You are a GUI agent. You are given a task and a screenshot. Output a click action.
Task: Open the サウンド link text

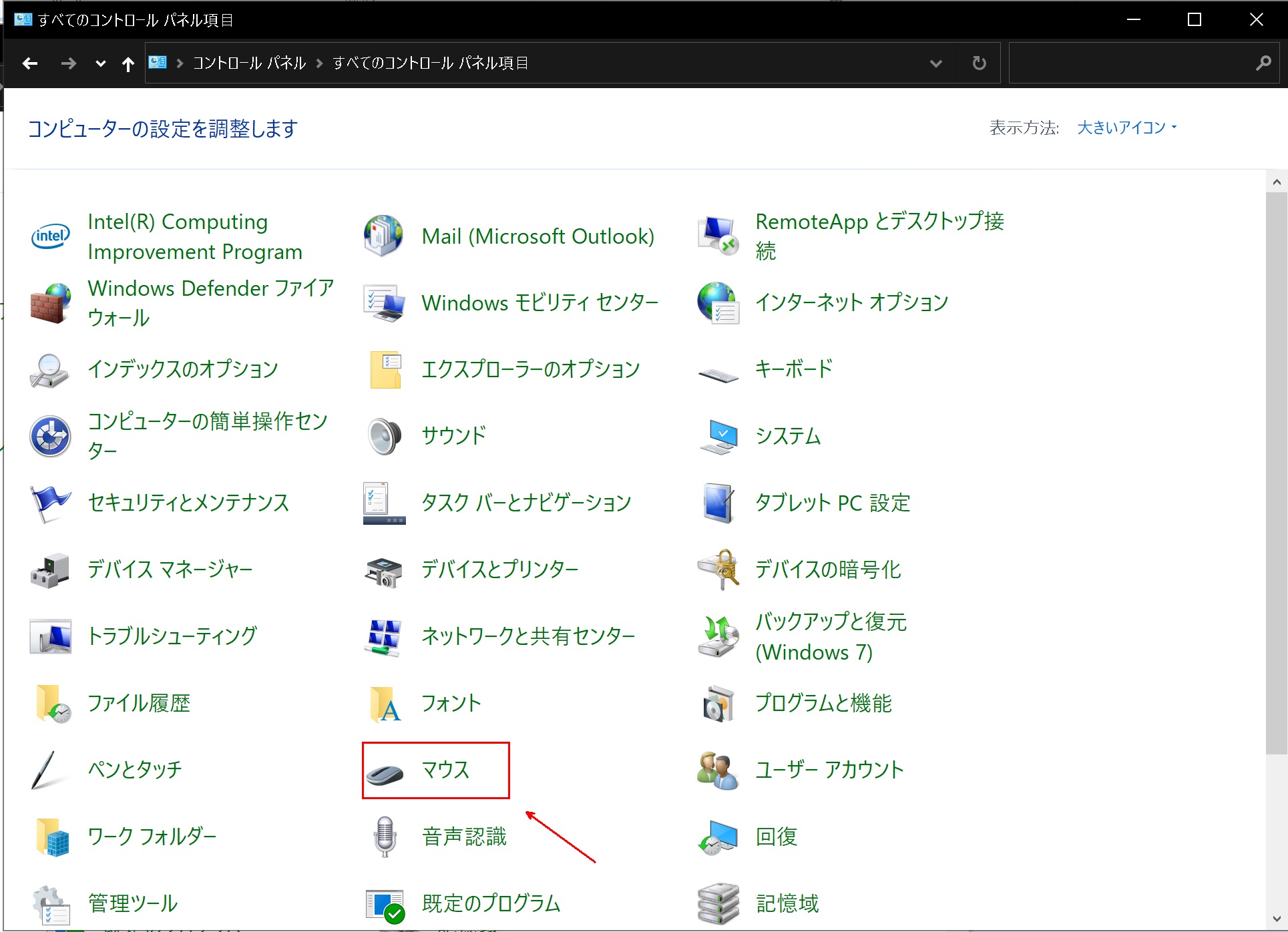pyautogui.click(x=454, y=436)
